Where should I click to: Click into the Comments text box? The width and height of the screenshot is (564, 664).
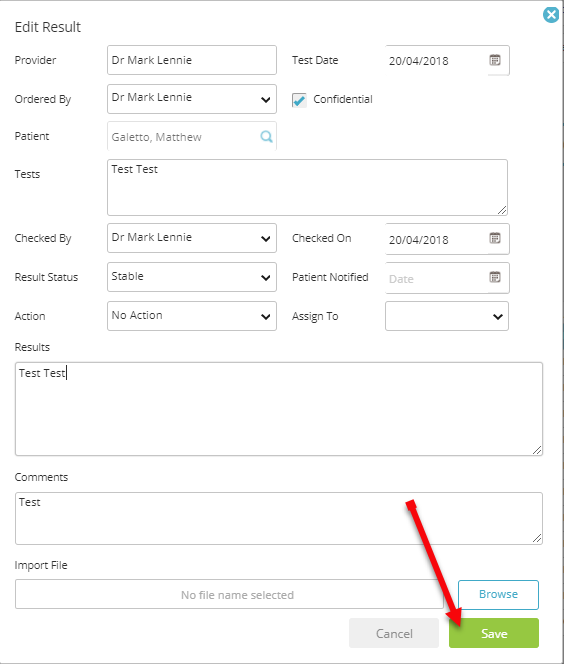coord(279,518)
